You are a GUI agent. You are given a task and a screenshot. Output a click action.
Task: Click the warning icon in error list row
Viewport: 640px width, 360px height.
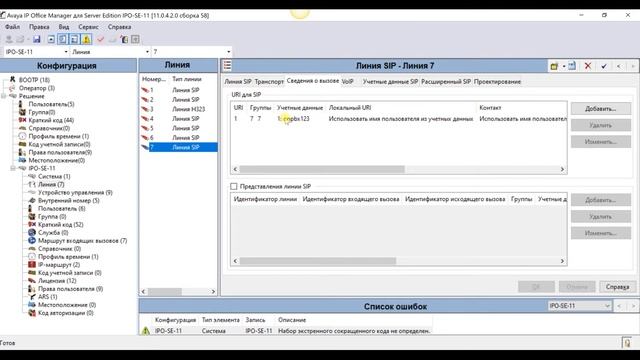146,331
